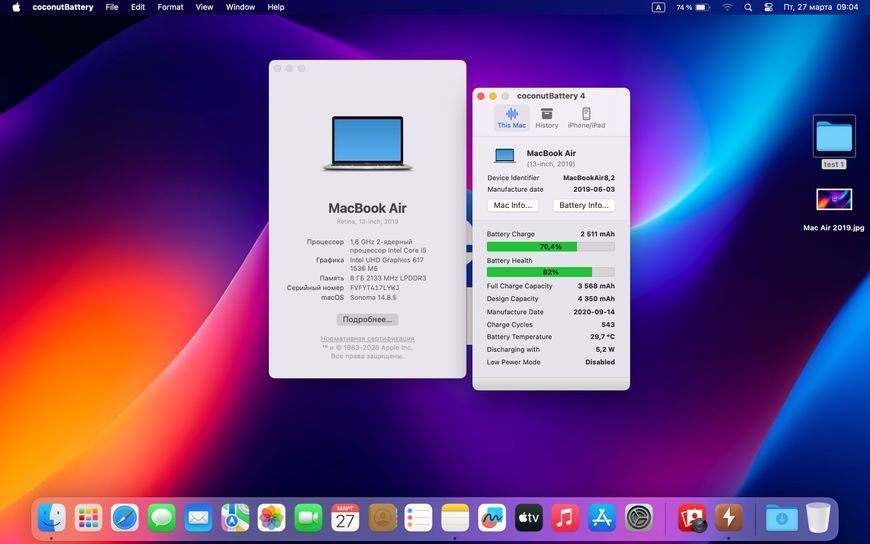
Task: Open Messages from the Dock
Action: point(161,518)
